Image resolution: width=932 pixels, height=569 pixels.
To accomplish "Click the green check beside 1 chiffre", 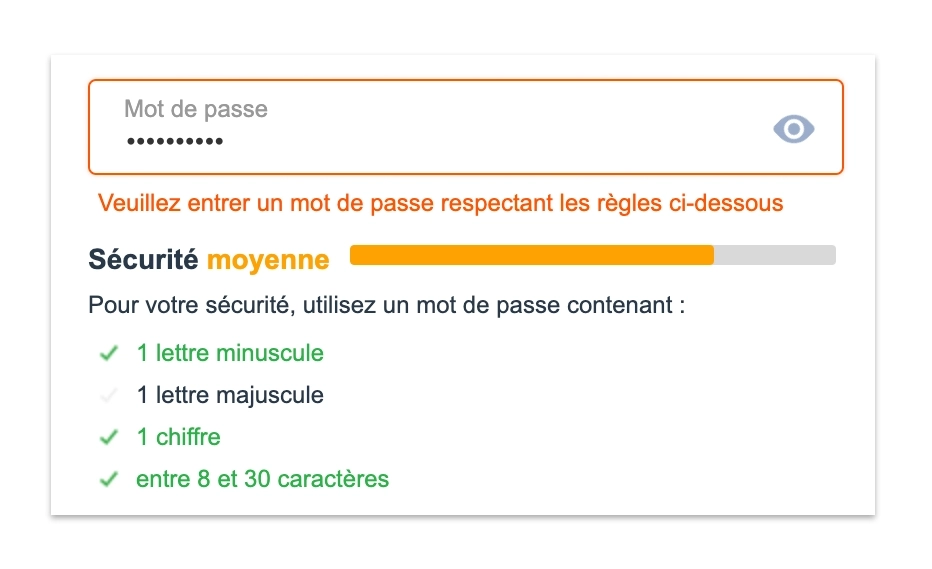I will (109, 438).
